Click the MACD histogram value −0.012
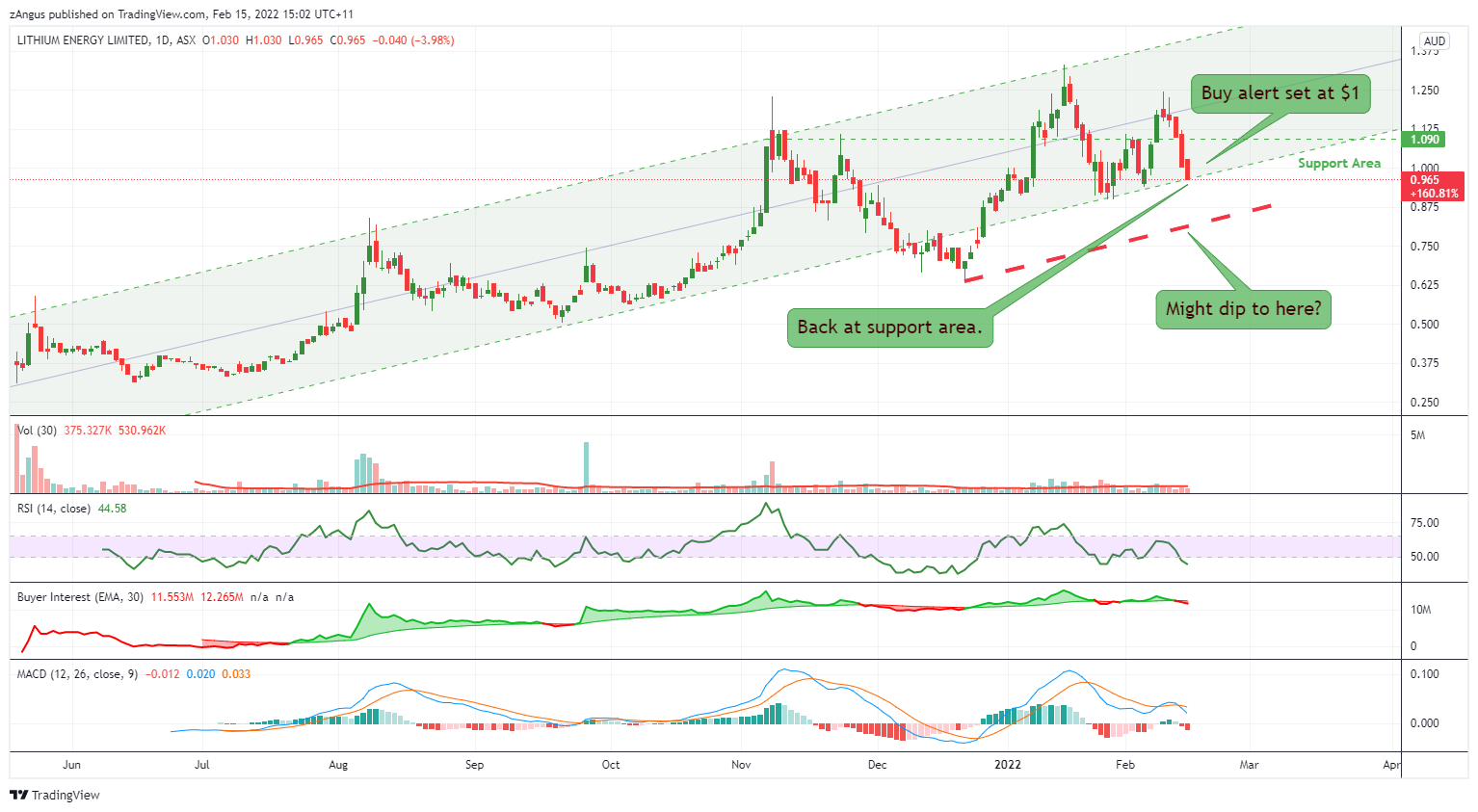Image resolution: width=1478 pixels, height=812 pixels. [x=162, y=674]
